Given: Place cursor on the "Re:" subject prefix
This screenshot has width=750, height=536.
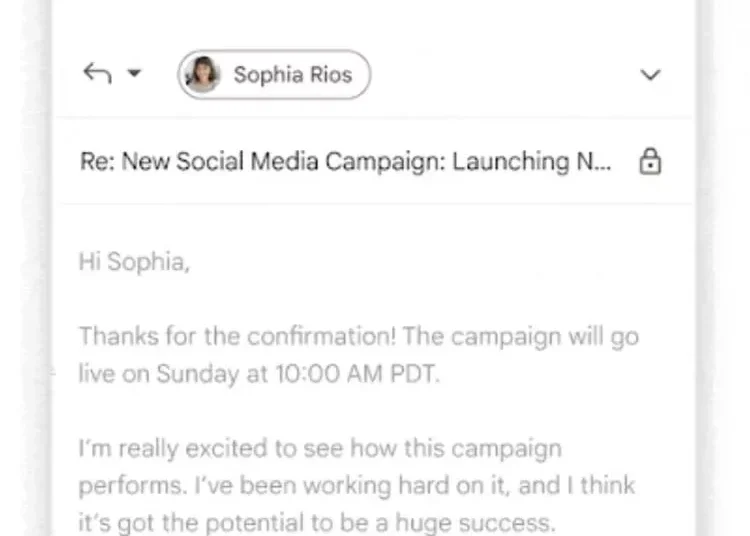Looking at the screenshot, I should (96, 162).
